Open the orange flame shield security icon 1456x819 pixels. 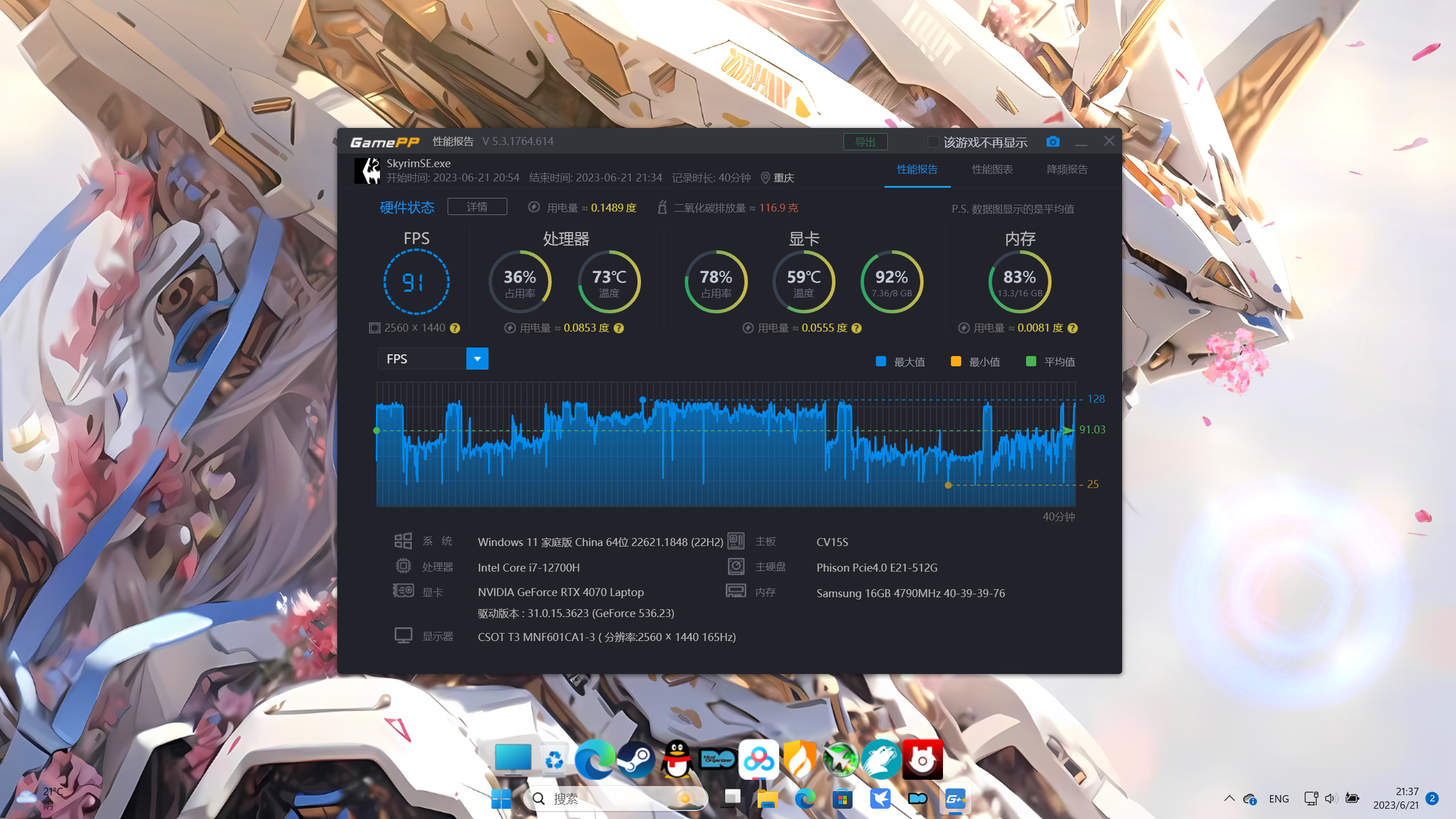click(800, 759)
